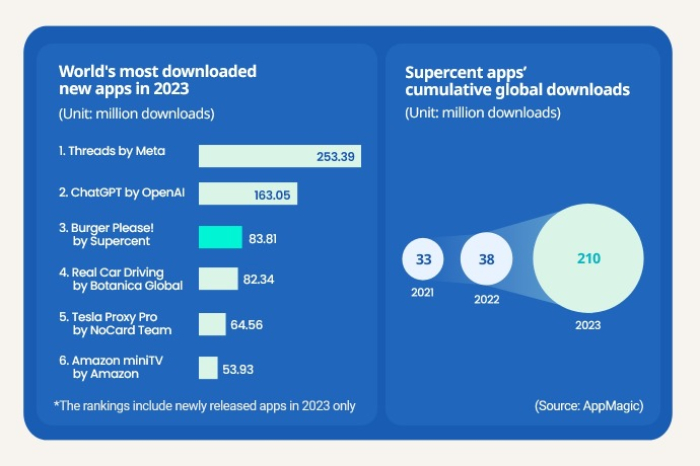Select the '2. ChatGPT by OpenAI' label
Viewport: 700px width, 466px height.
[x=122, y=193]
